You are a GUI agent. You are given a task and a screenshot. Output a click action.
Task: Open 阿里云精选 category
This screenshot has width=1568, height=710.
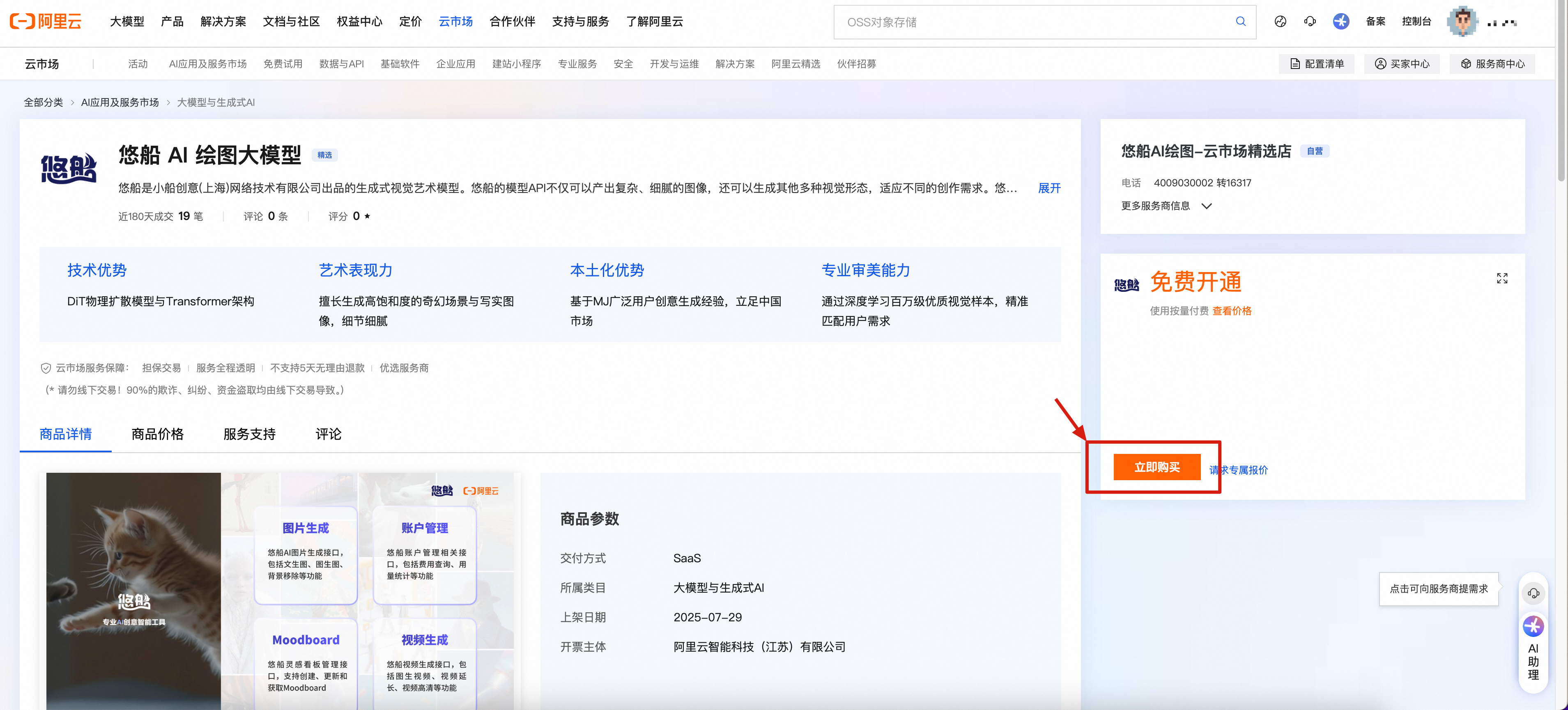[x=795, y=64]
